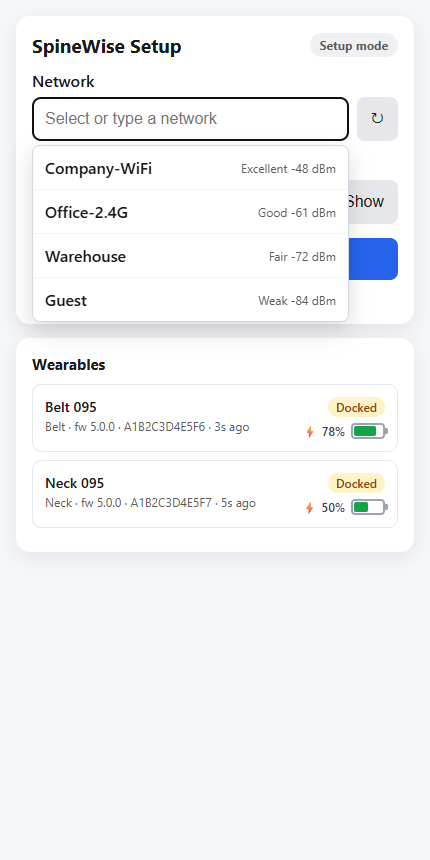Click the Belt firmware details line A1B2C3D4E5F6

coord(147,427)
